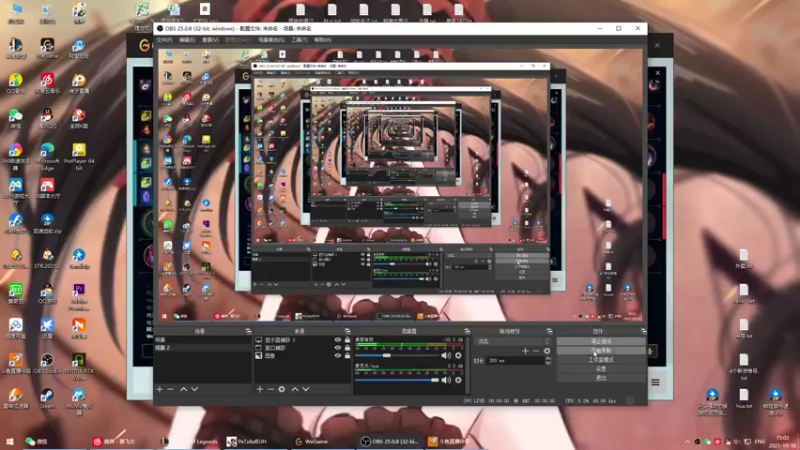Image resolution: width=800 pixels, height=450 pixels.
Task: Toggle lock on 显示器捕获 2 source
Action: pos(347,340)
